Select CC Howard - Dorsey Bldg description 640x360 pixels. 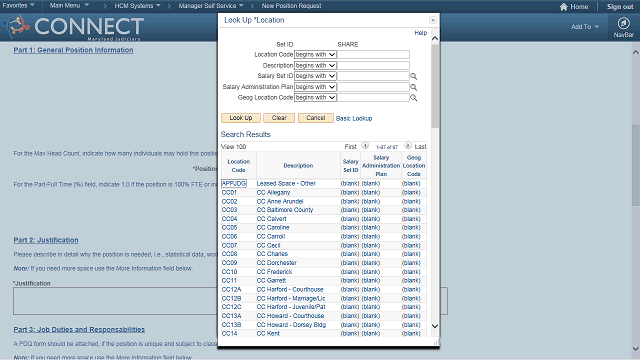pos(291,325)
